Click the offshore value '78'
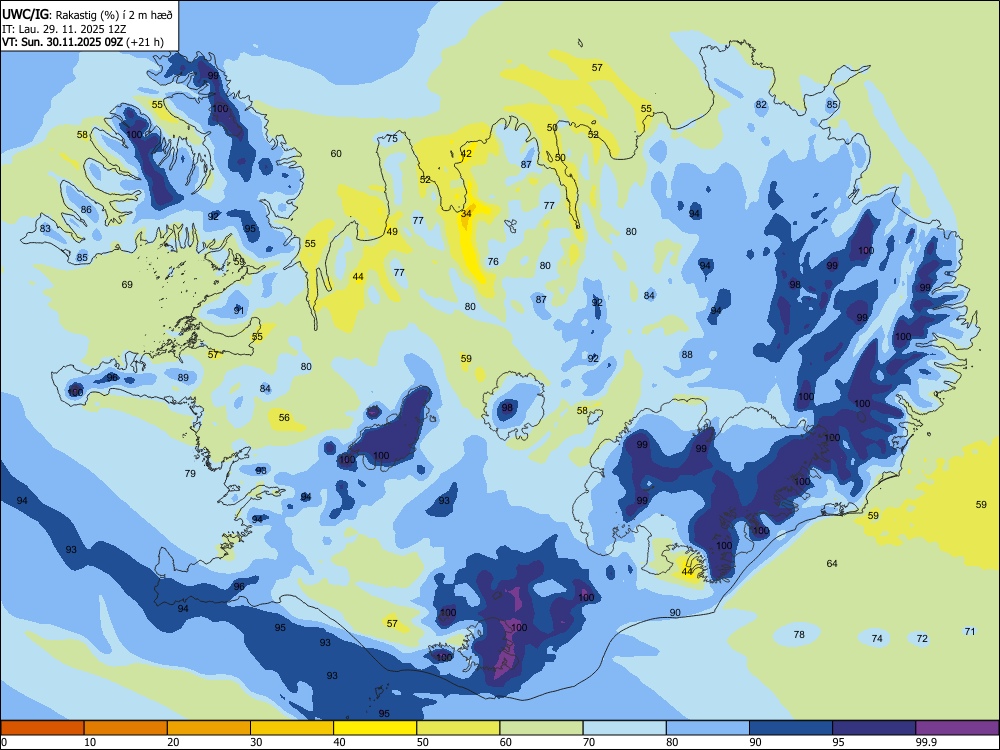Image resolution: width=1000 pixels, height=750 pixels. [799, 635]
